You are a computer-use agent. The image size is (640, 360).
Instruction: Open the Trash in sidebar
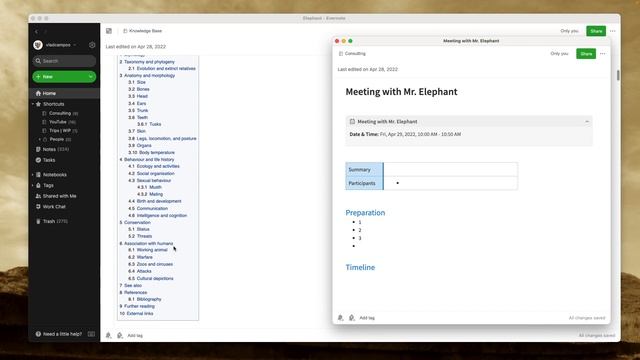click(49, 221)
